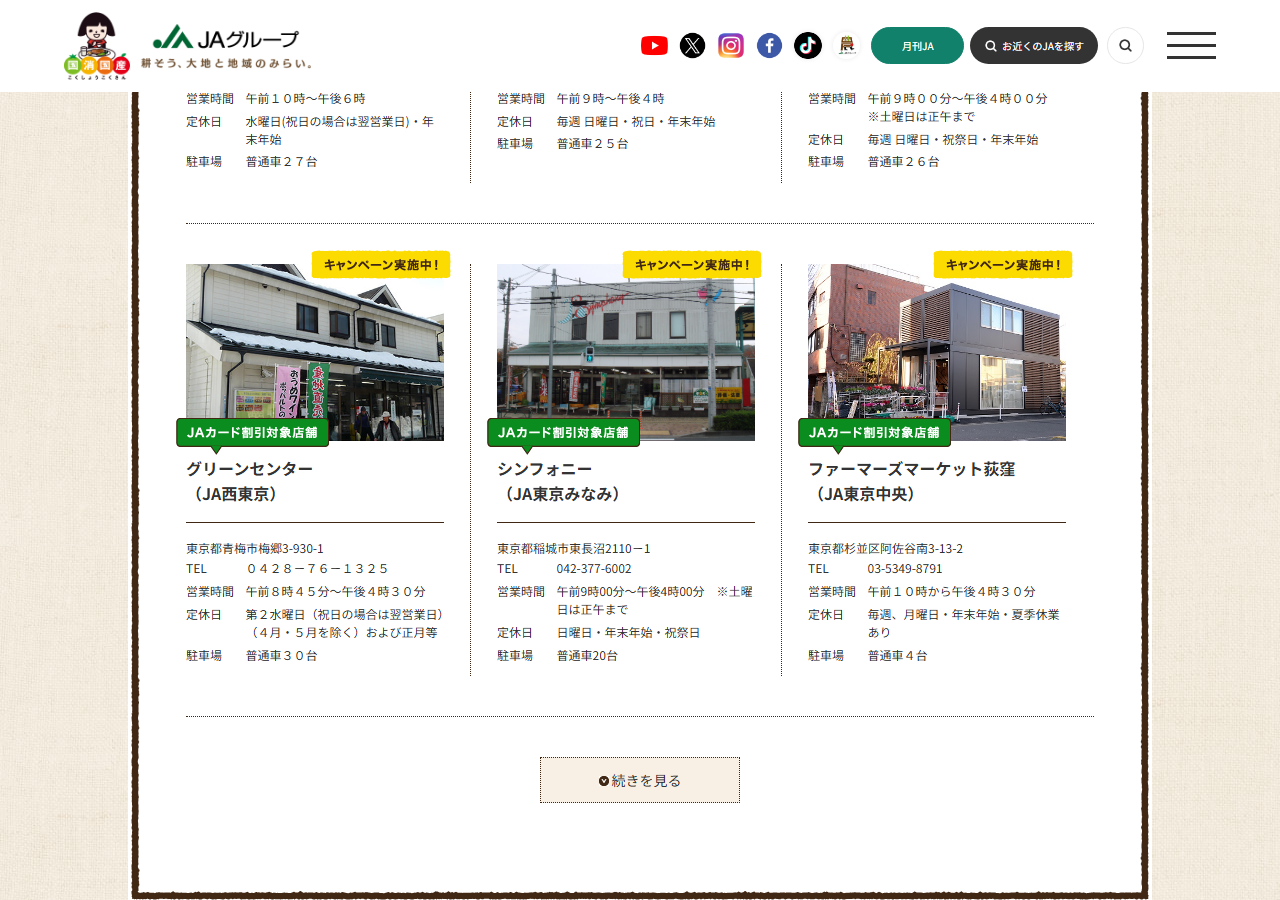Click the parking text 普通車２７台
The height and width of the screenshot is (900, 1280).
282,160
